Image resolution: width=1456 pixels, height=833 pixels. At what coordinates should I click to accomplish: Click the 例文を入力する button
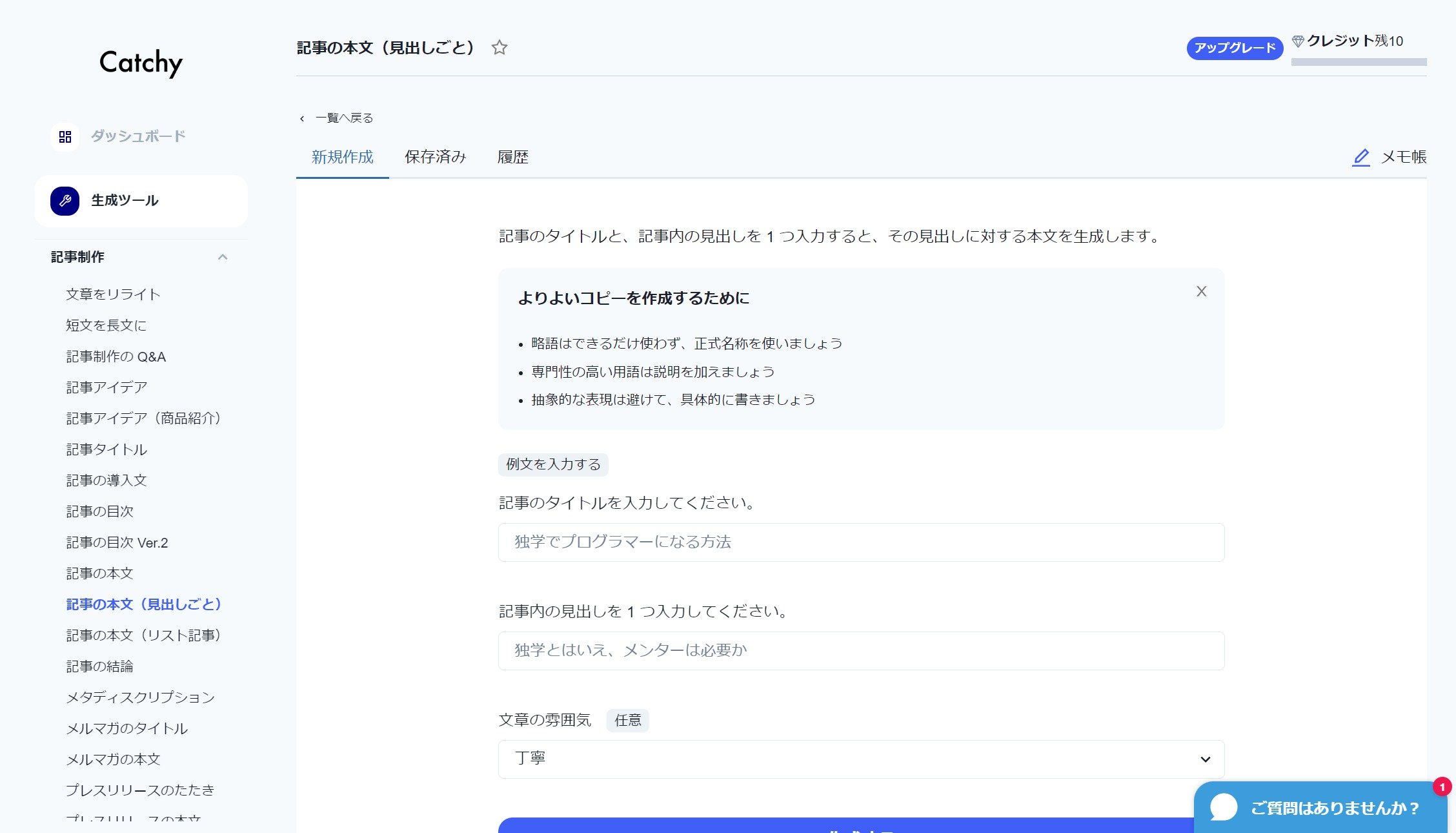click(x=553, y=464)
